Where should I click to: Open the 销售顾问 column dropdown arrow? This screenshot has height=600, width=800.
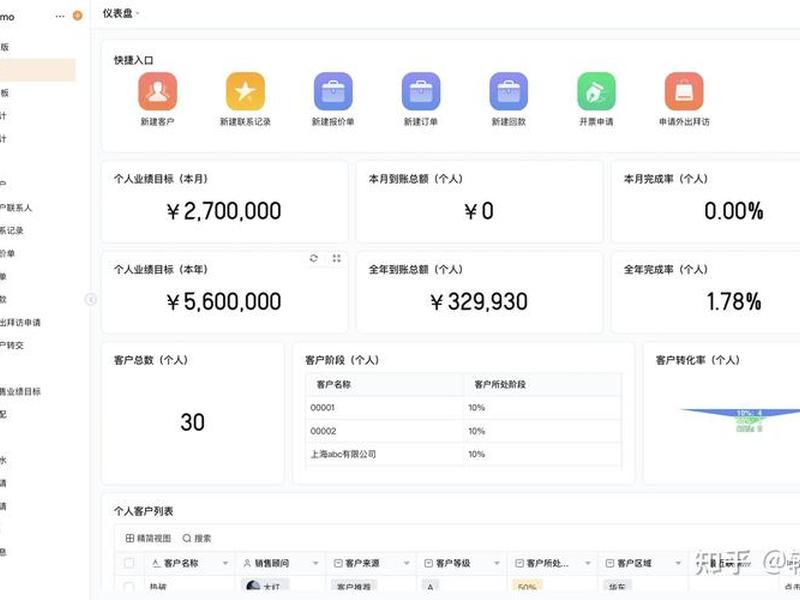pos(316,563)
